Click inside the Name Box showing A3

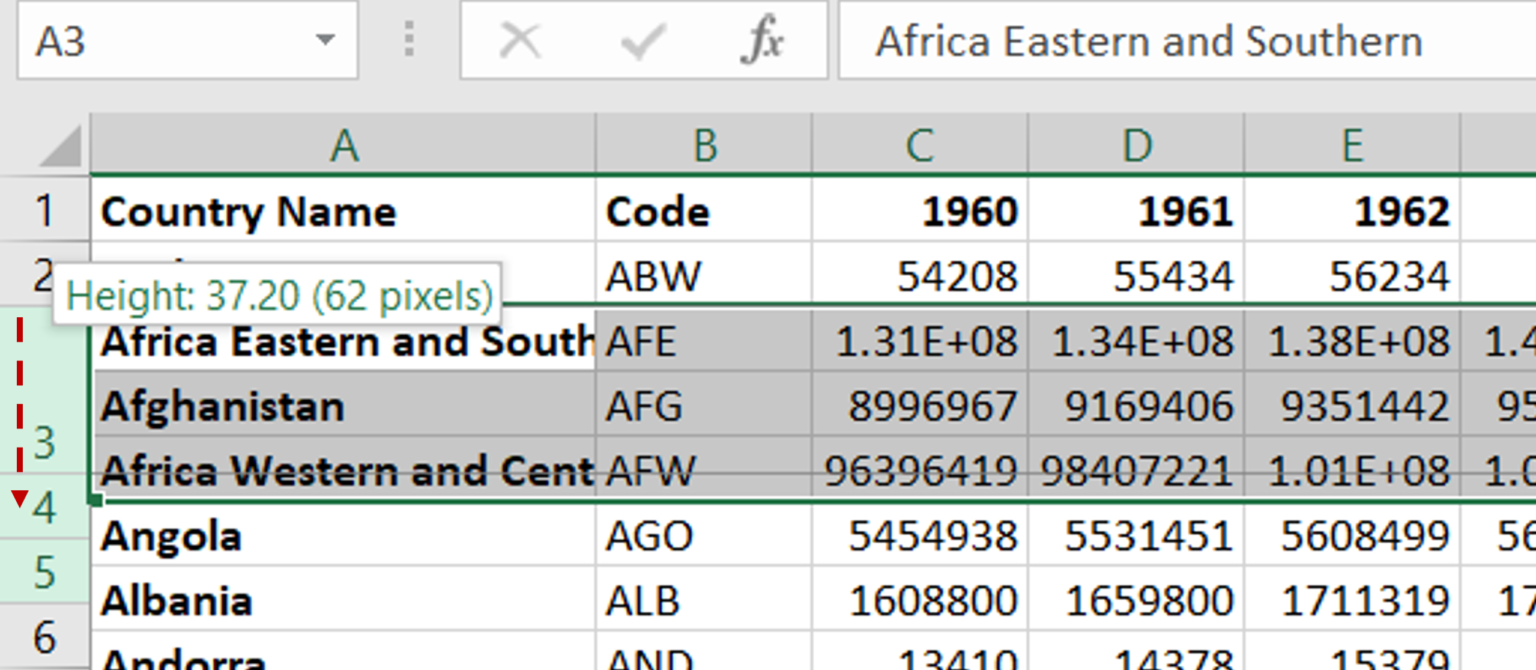(150, 41)
